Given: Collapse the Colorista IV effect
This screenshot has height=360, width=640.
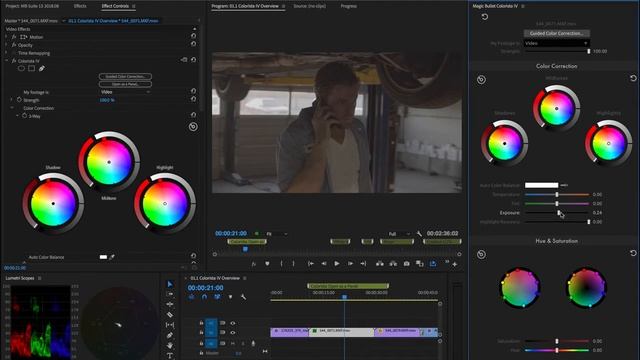Looking at the screenshot, I should 6,61.
